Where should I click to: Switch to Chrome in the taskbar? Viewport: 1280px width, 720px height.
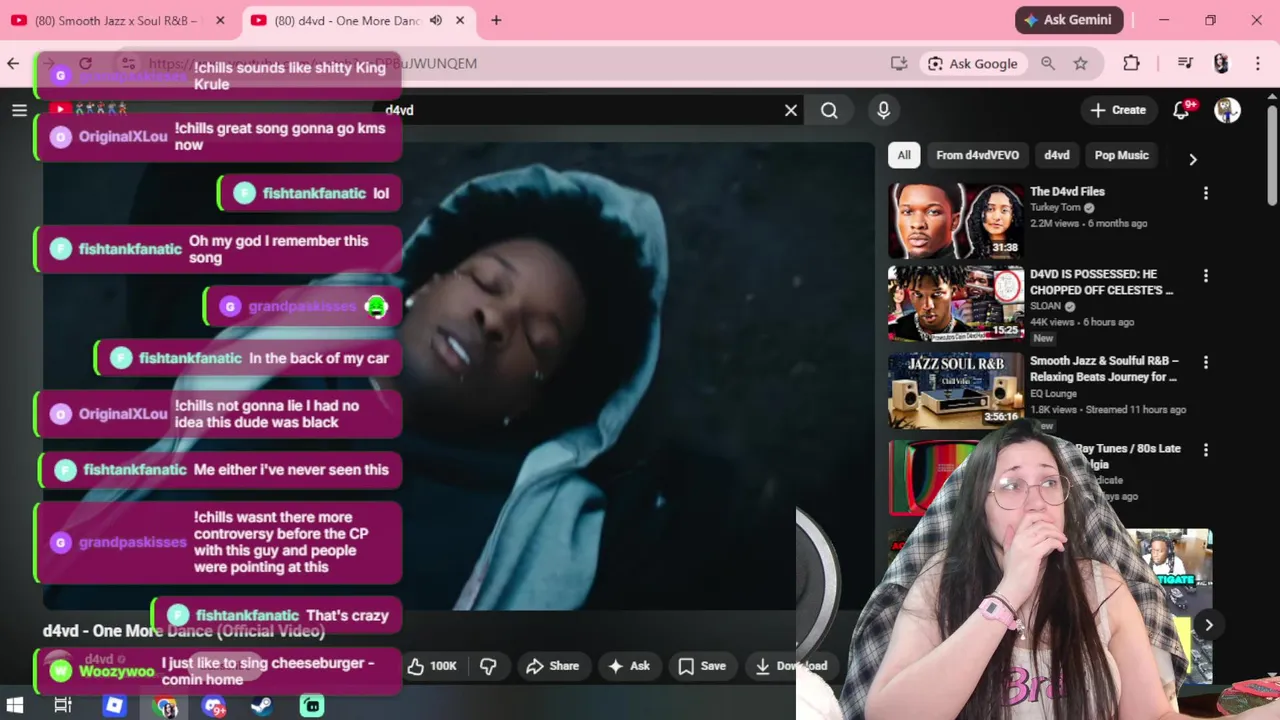pos(165,705)
